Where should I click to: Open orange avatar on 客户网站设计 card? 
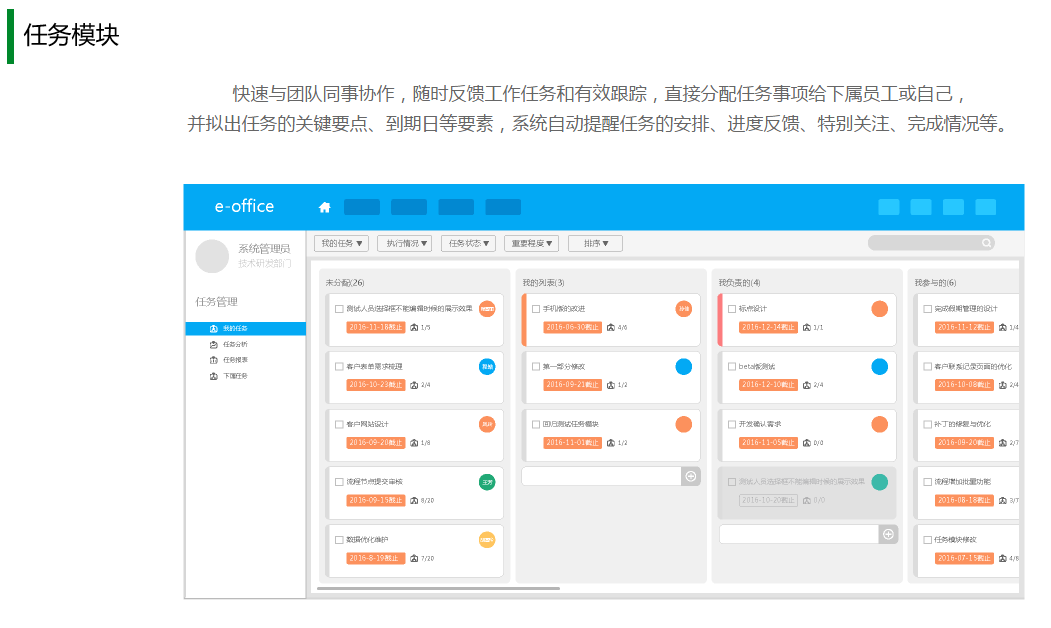[487, 424]
